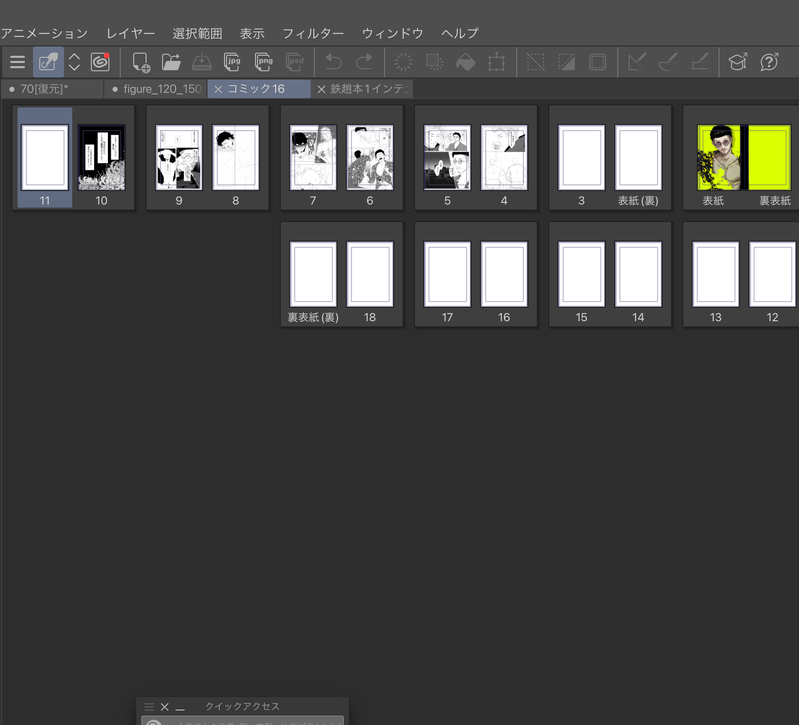This screenshot has height=725, width=799.
Task: Select page 12 thumbnail
Action: tap(772, 274)
